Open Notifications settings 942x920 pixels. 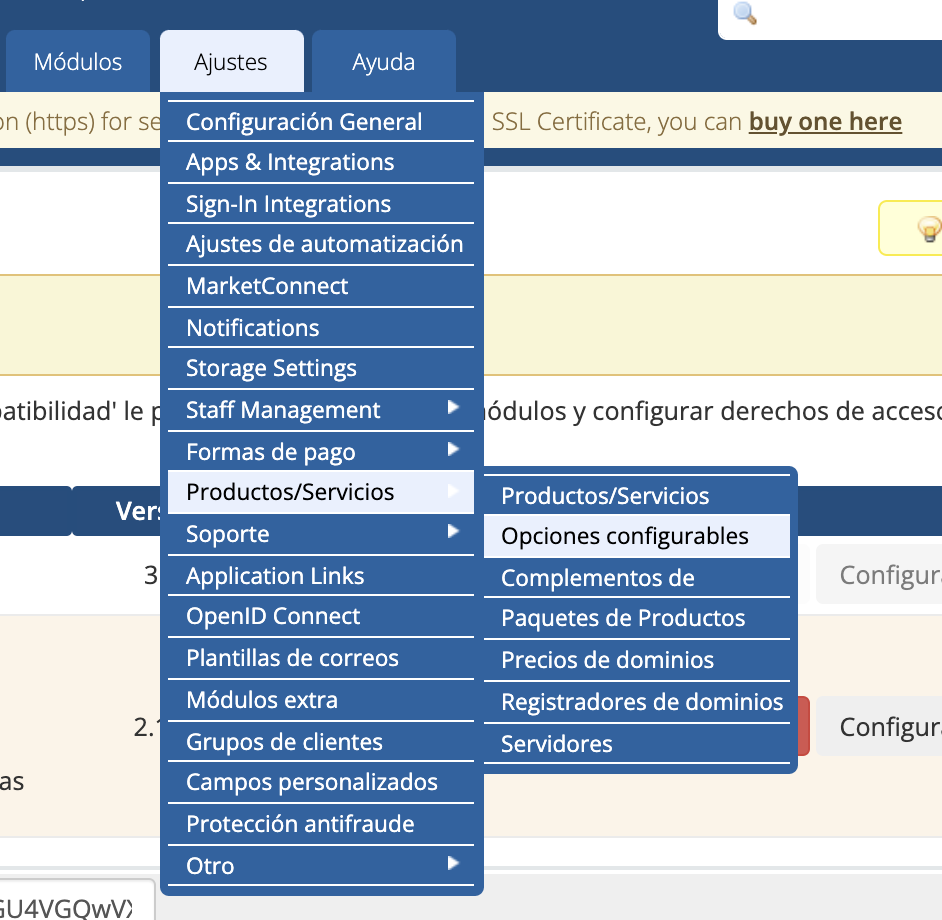(x=321, y=328)
